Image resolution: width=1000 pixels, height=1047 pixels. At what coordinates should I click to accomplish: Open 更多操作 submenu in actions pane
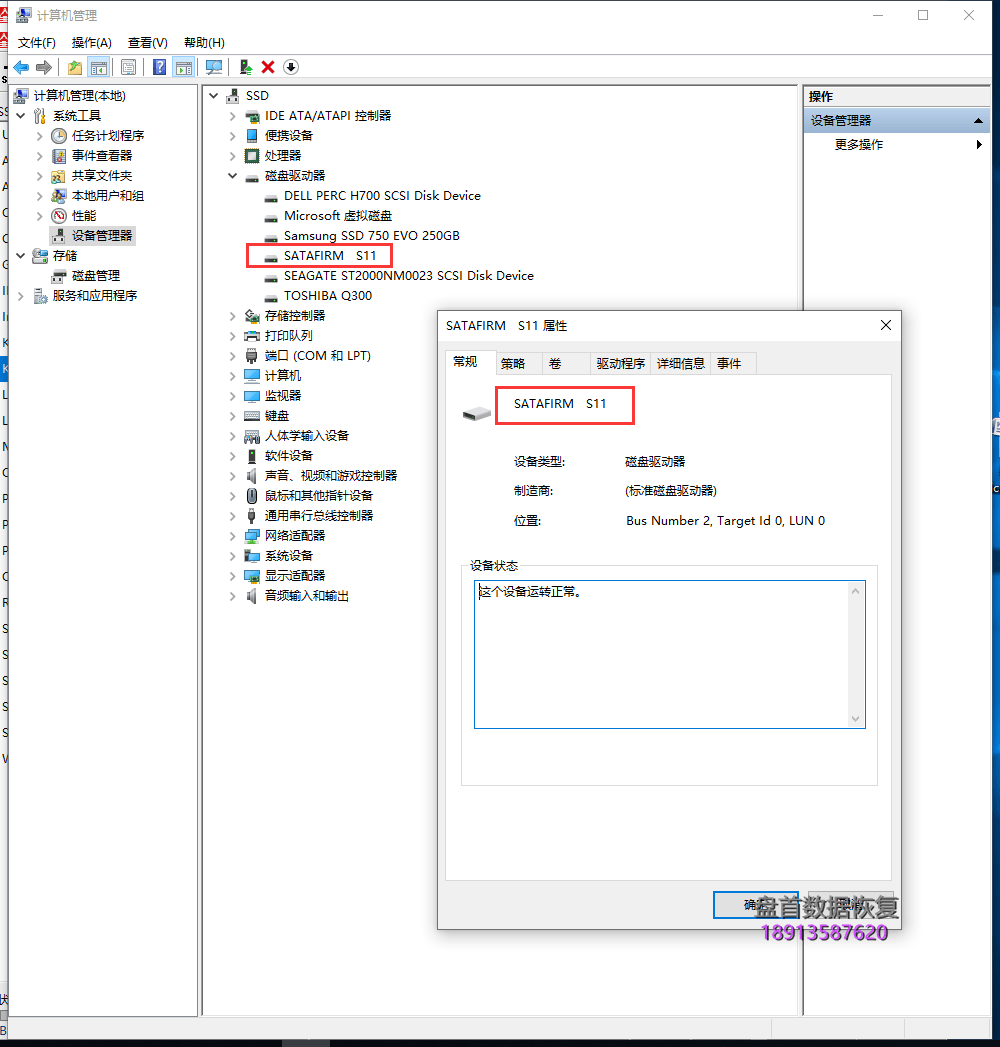point(897,145)
